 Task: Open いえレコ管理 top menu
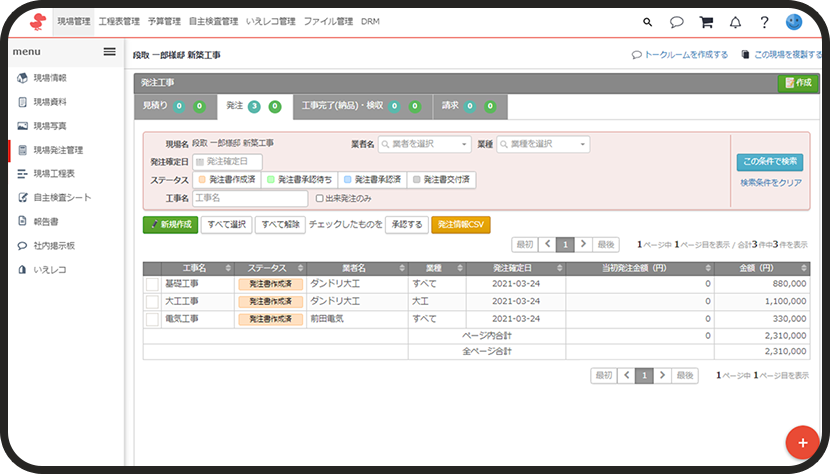coord(270,22)
